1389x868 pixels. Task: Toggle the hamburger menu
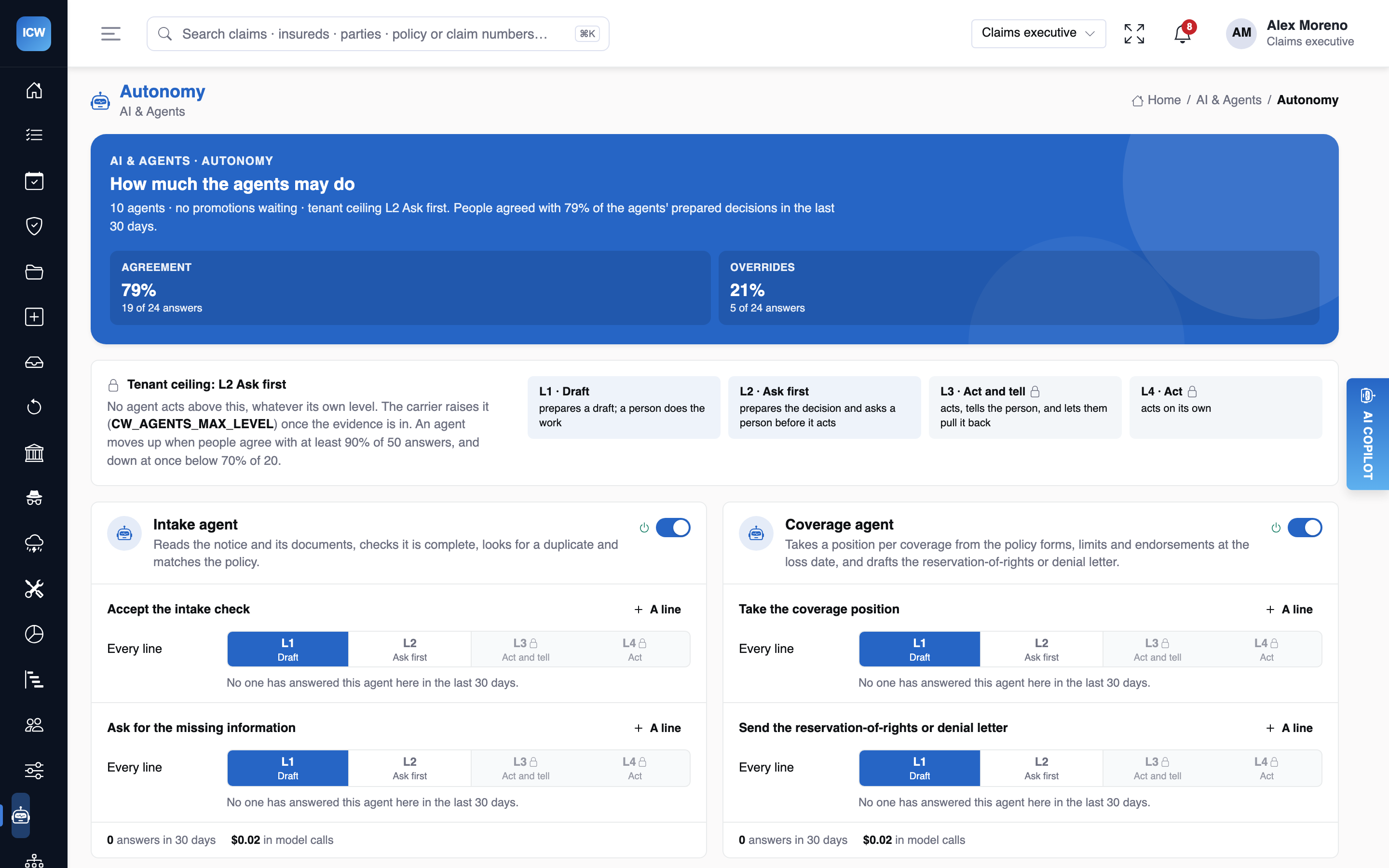[x=111, y=34]
